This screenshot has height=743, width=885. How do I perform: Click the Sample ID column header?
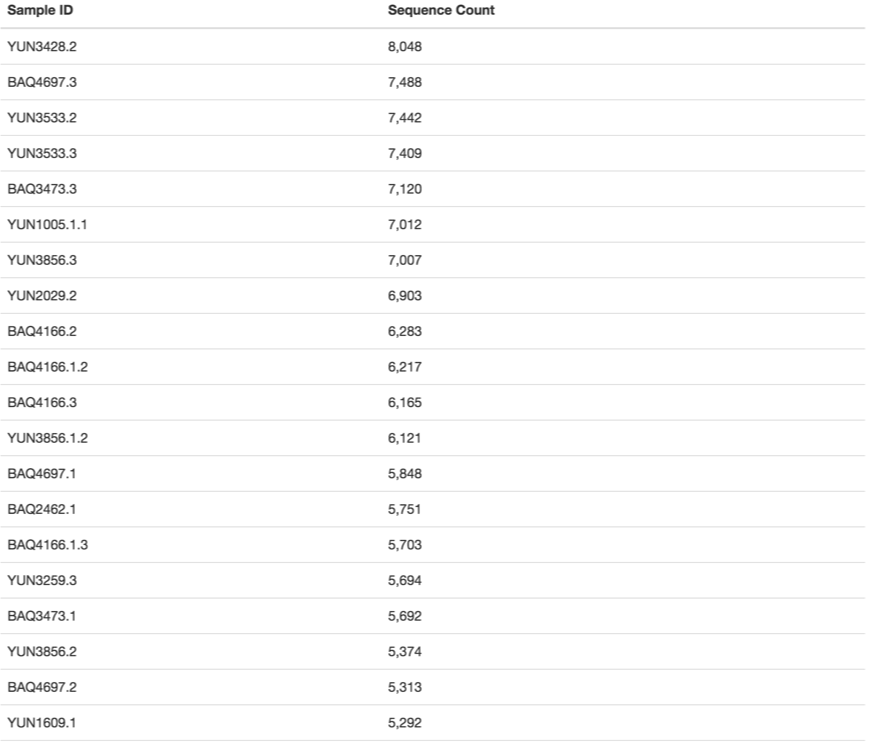click(39, 11)
